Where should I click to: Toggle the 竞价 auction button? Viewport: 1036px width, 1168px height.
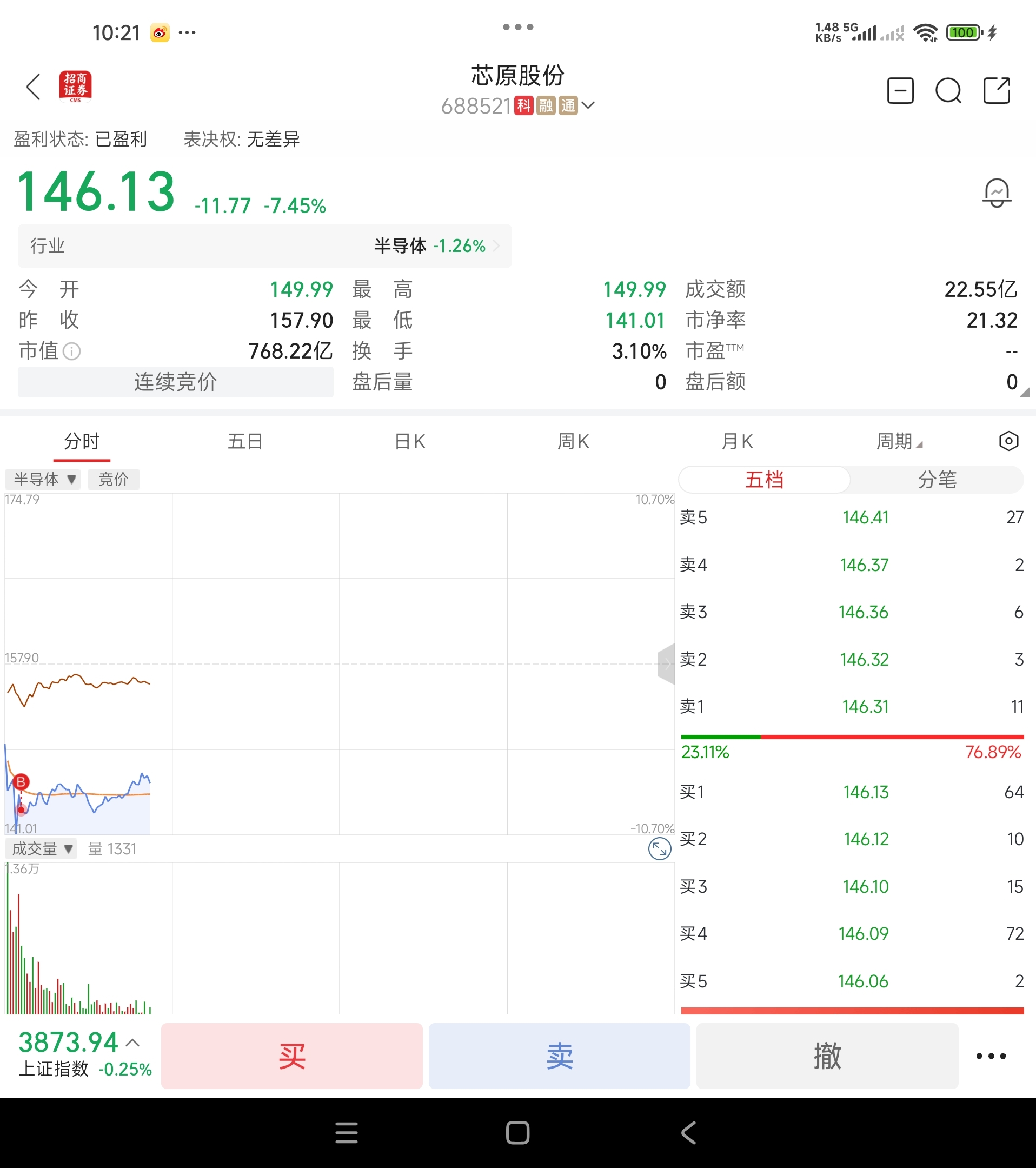114,480
